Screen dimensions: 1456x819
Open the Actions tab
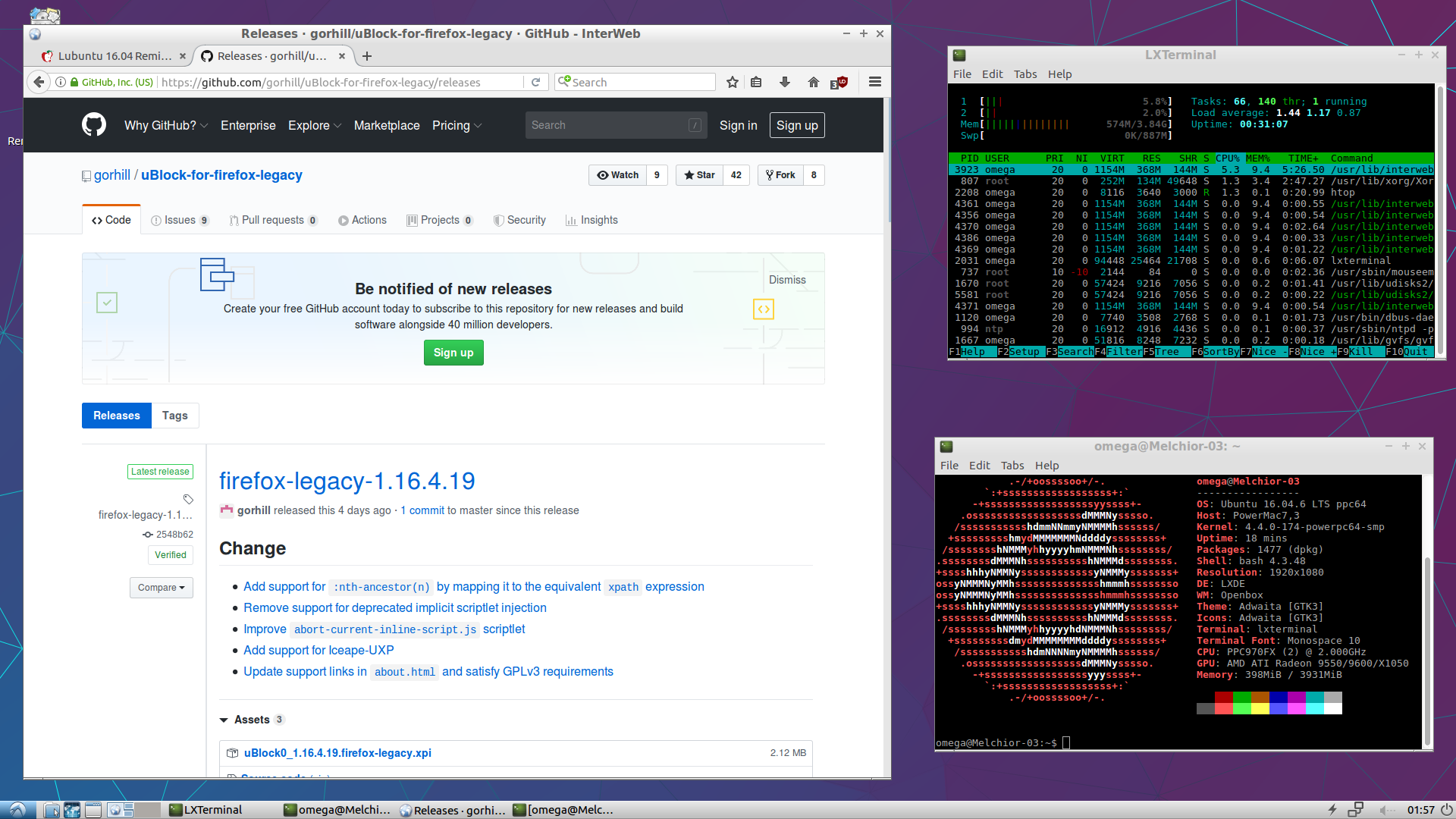pos(362,220)
